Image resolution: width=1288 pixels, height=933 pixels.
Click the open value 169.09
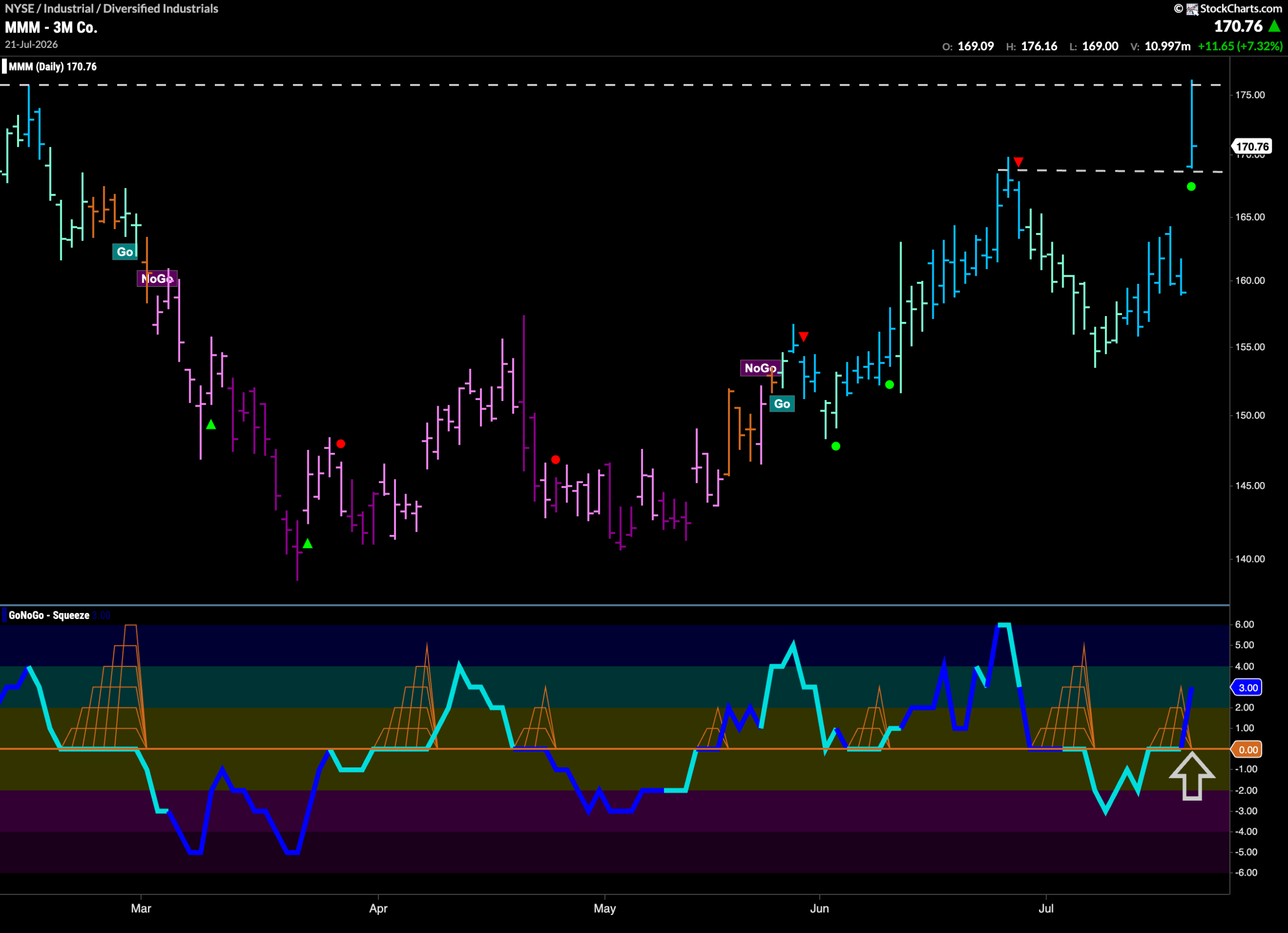tap(976, 47)
